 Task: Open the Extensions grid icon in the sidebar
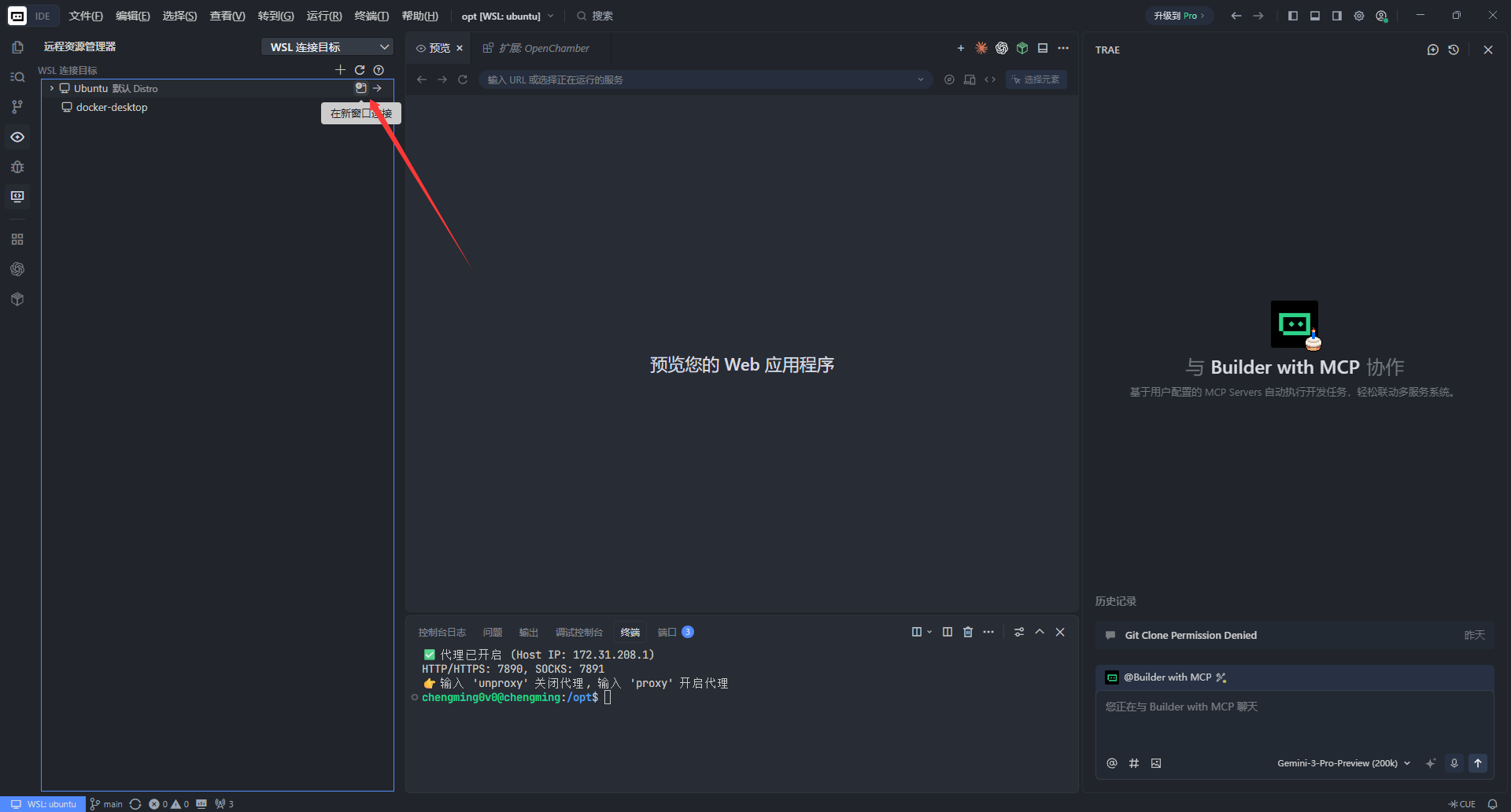pos(17,239)
